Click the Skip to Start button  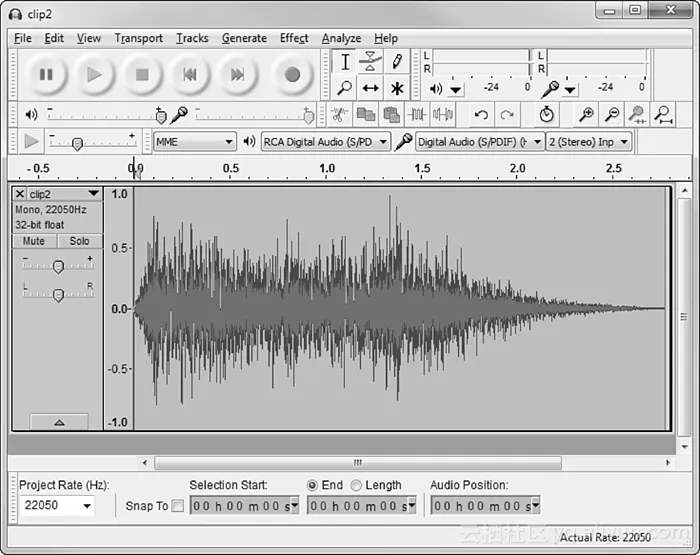pyautogui.click(x=190, y=74)
